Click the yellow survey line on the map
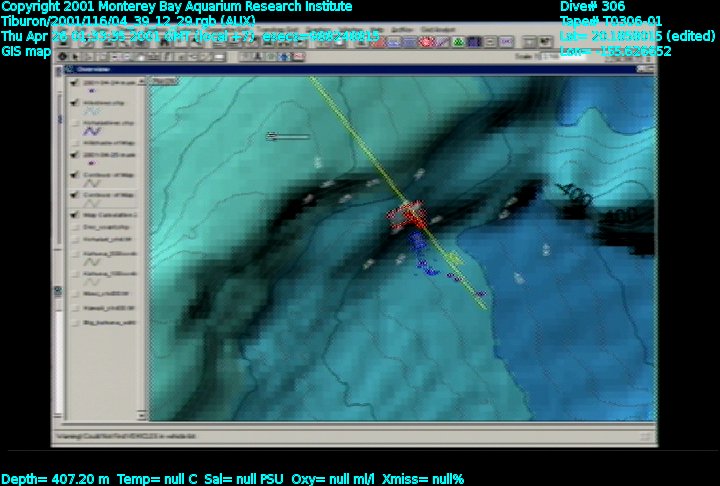This screenshot has width=720, height=486. click(360, 140)
